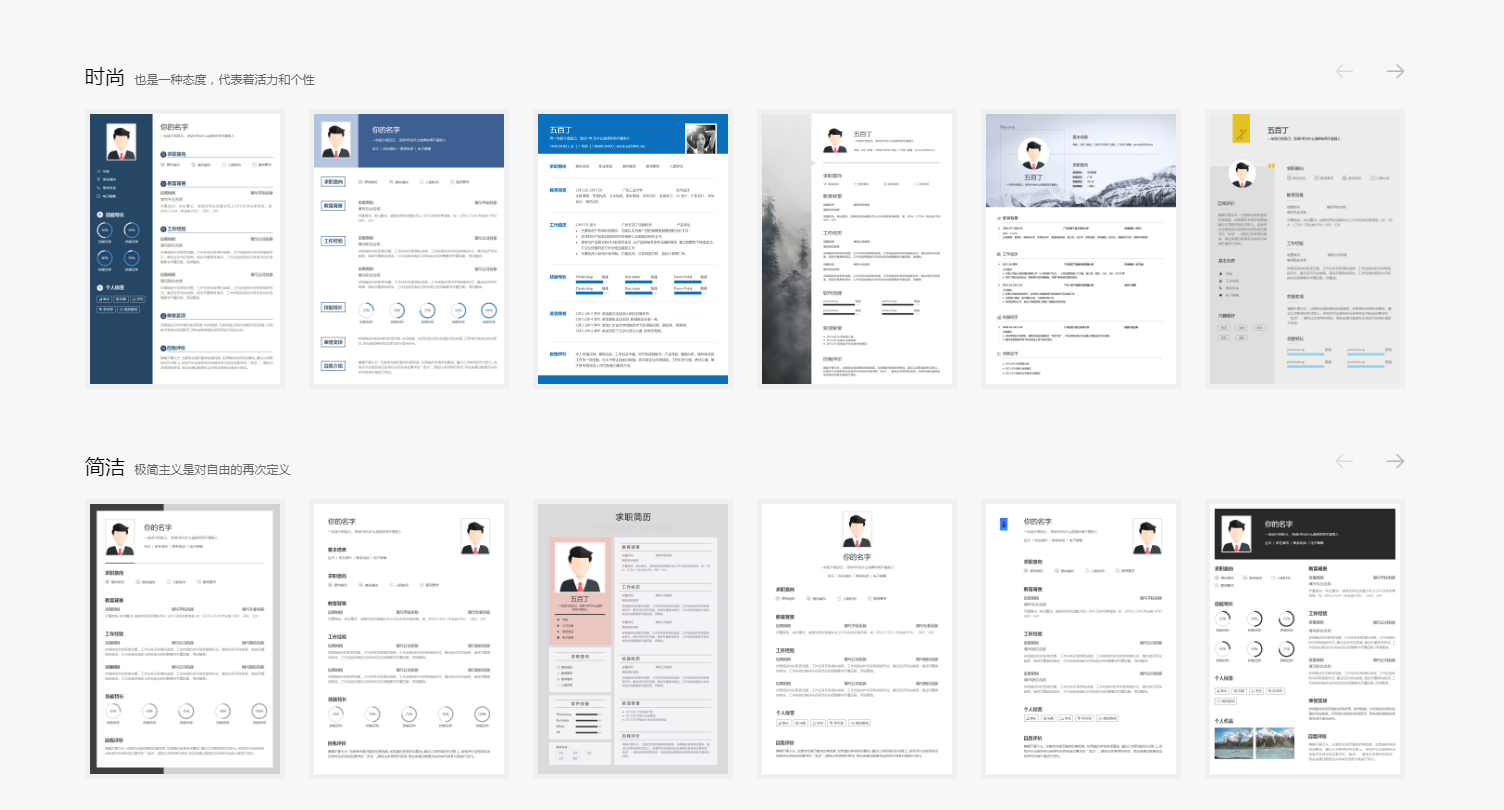Open grey template with yellow tag icon
Screen dimensions: 1504x810
[x=1305, y=249]
